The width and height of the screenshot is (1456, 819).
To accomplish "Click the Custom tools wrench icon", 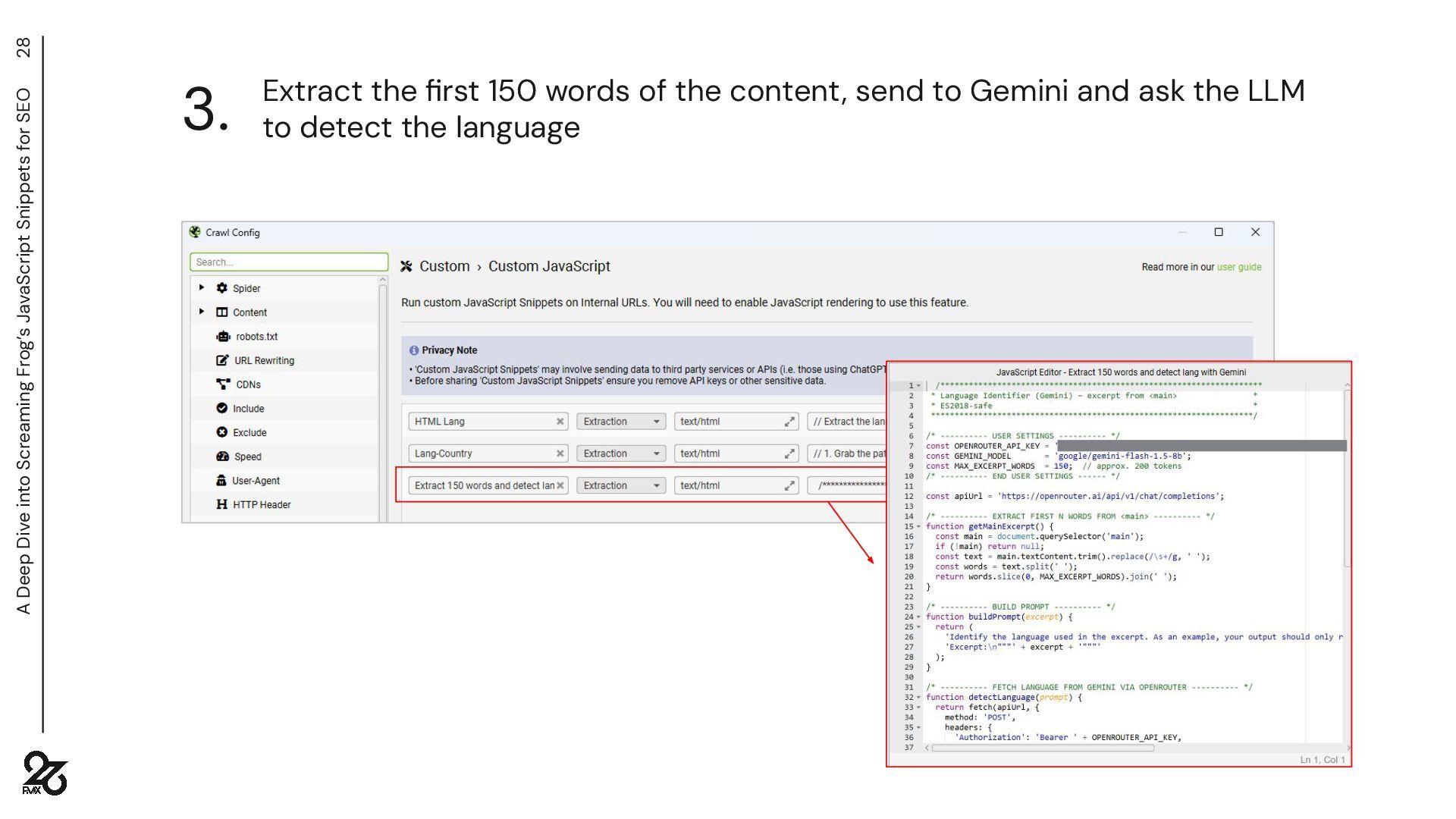I will point(406,266).
